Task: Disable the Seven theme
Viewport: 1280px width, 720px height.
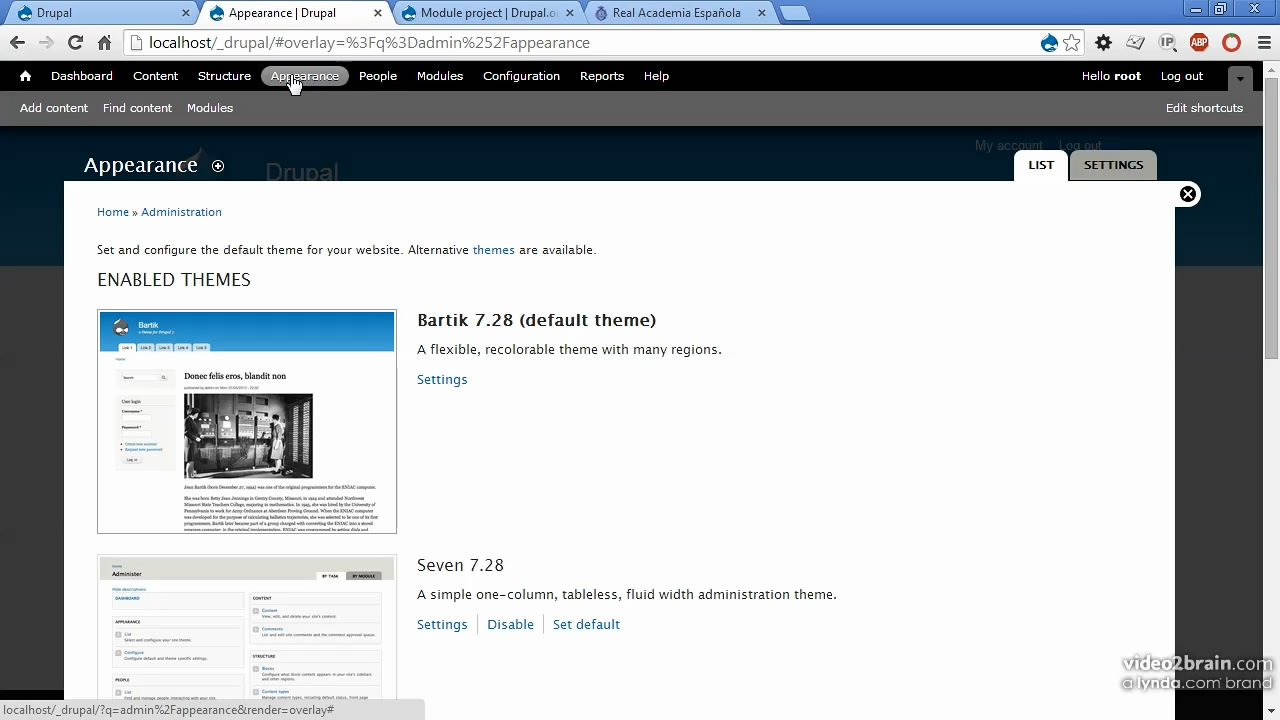Action: [510, 624]
